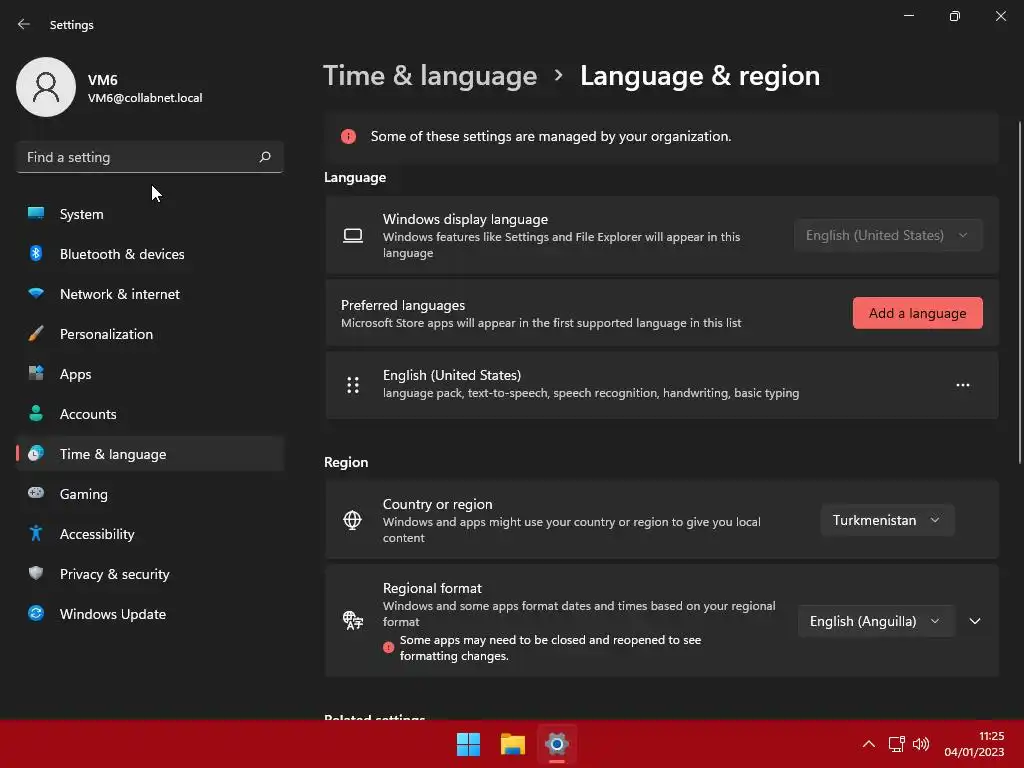The width and height of the screenshot is (1024, 768).
Task: Click the Accounts person icon
Action: (x=36, y=413)
